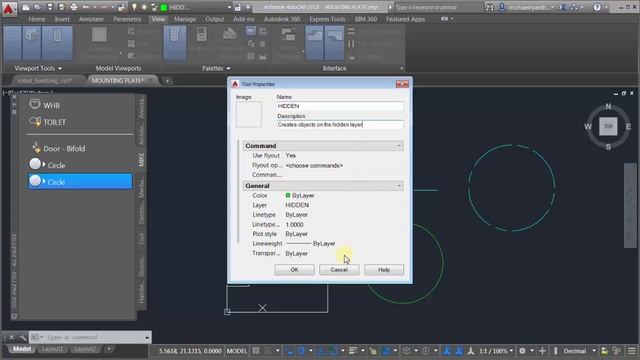Click the Named viewports icon in the Model Viewports panel

click(131, 31)
